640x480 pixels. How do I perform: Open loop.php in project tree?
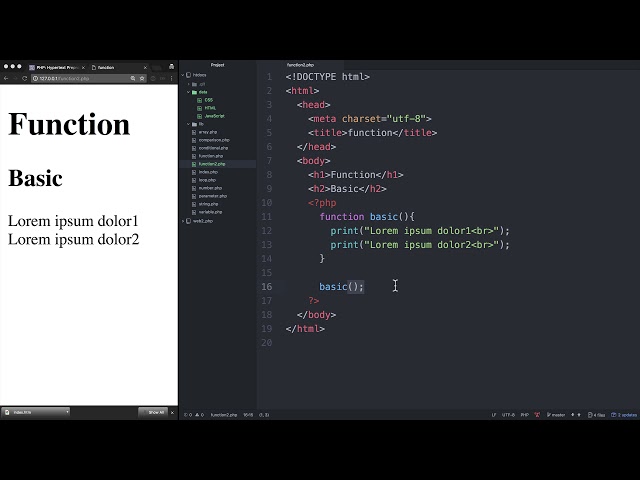point(207,180)
